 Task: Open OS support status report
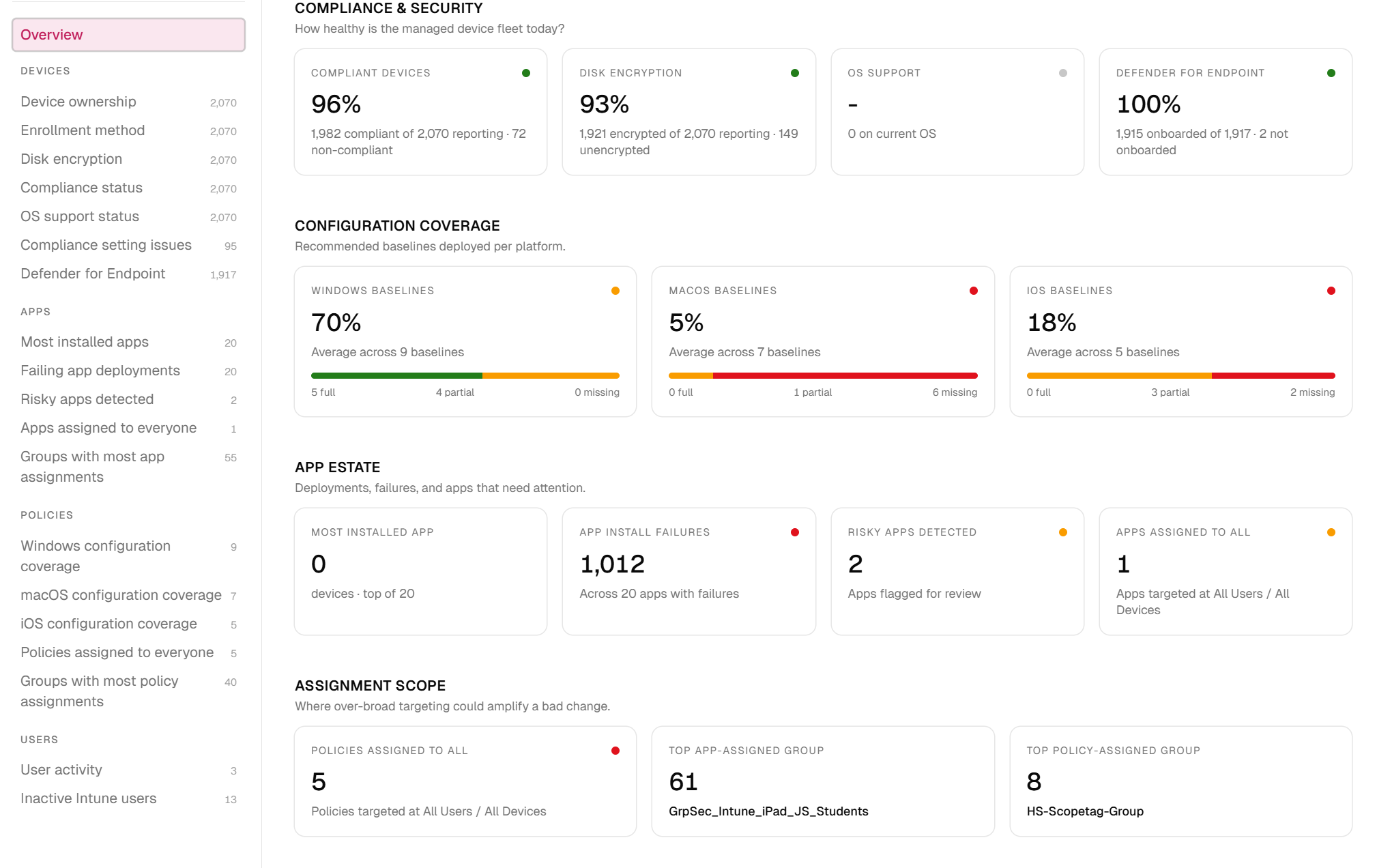(x=128, y=216)
